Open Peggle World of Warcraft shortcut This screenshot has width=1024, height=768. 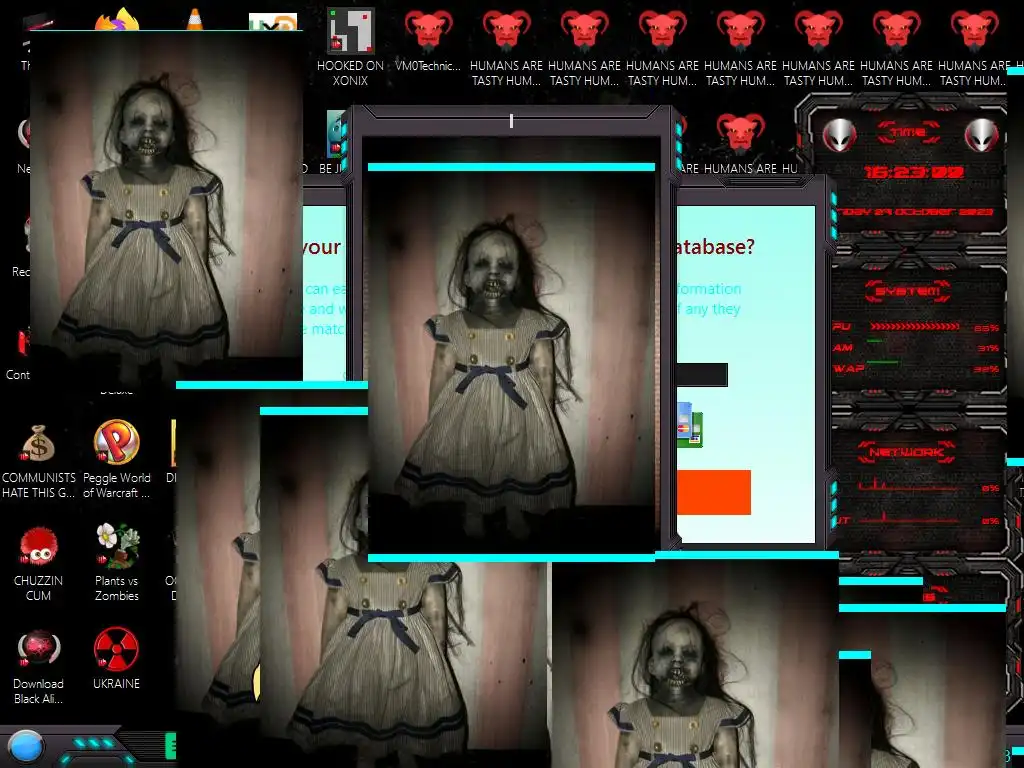[116, 458]
